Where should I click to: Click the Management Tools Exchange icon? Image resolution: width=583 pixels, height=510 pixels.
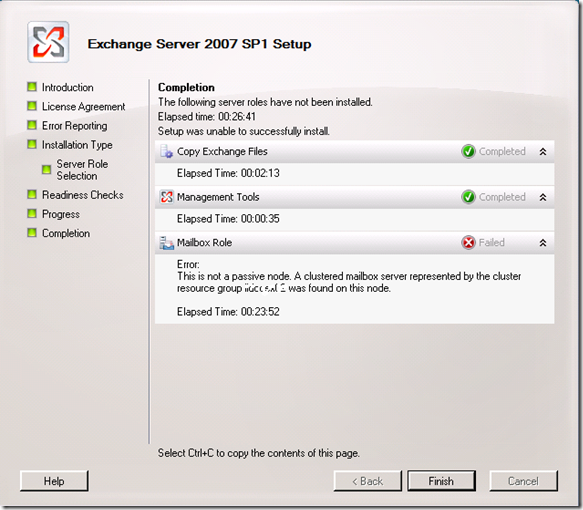[x=166, y=197]
